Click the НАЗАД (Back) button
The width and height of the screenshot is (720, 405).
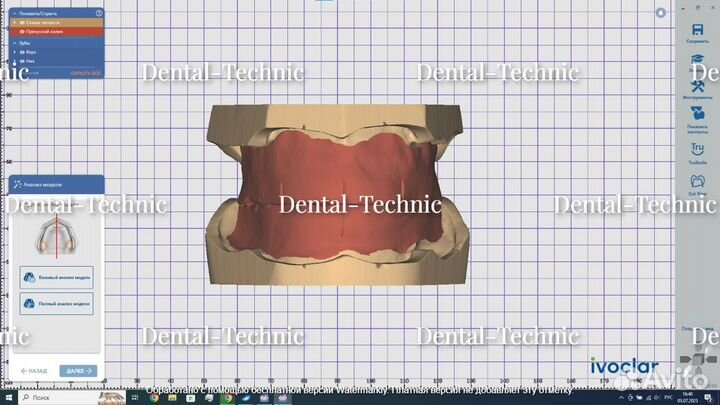[x=34, y=371]
